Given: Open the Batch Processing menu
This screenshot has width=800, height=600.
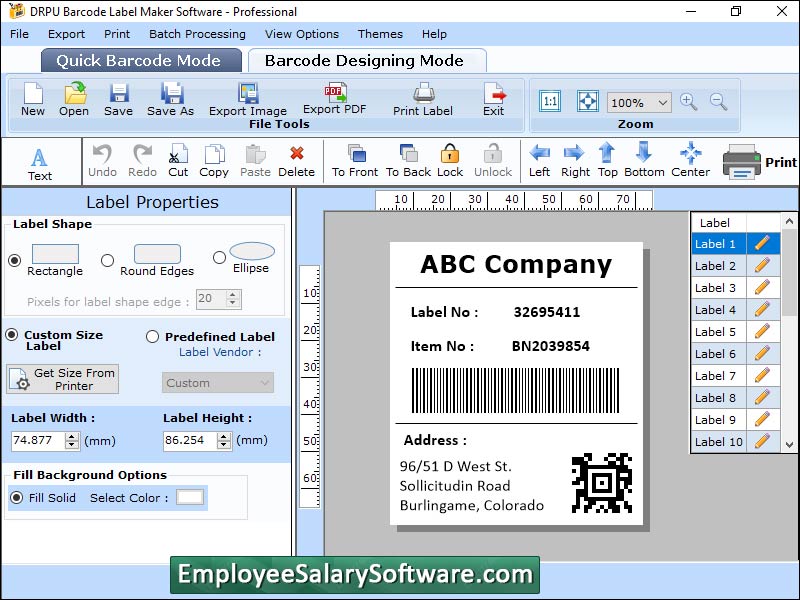Looking at the screenshot, I should point(197,33).
